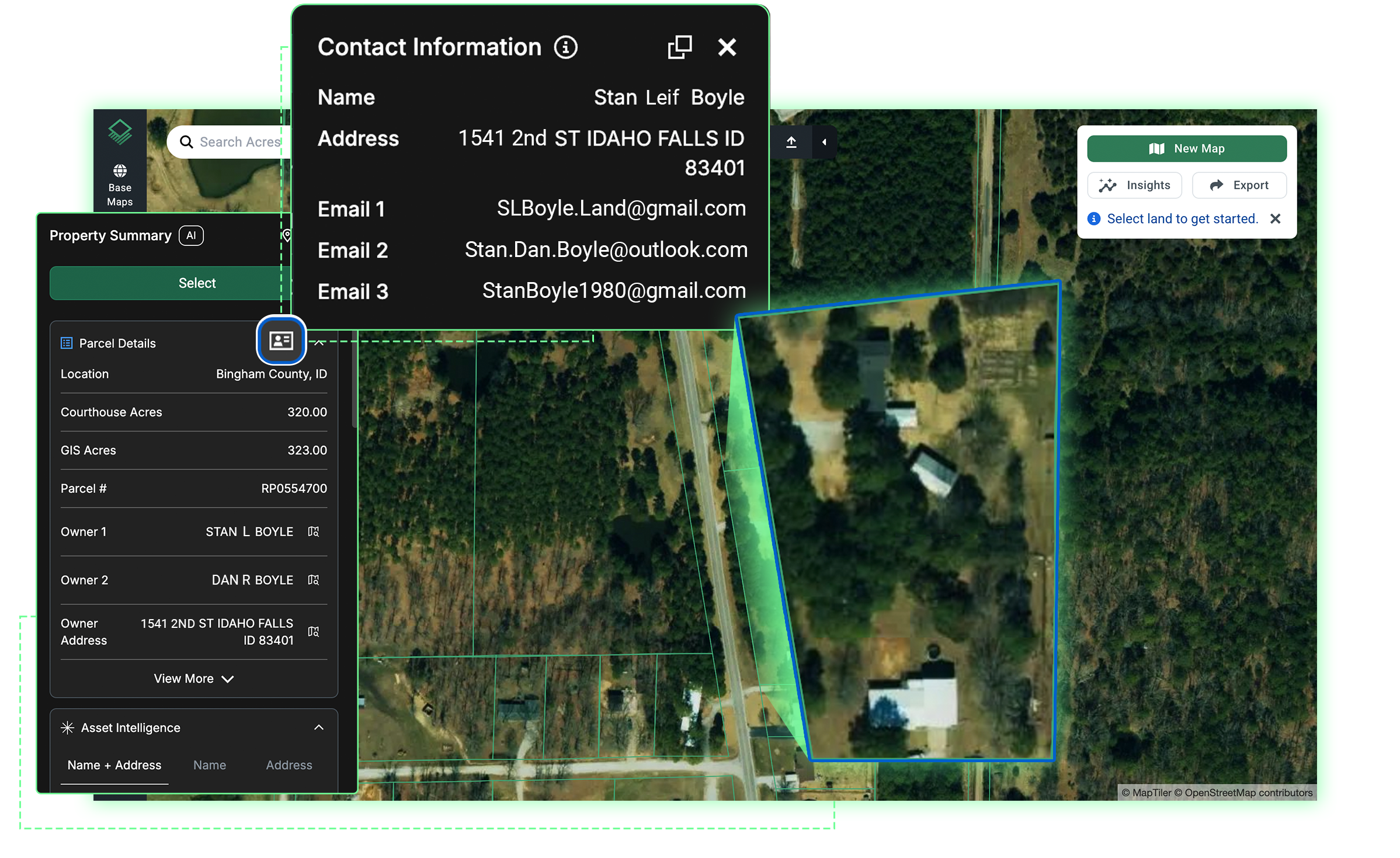Open the Base Maps globe icon

[120, 171]
